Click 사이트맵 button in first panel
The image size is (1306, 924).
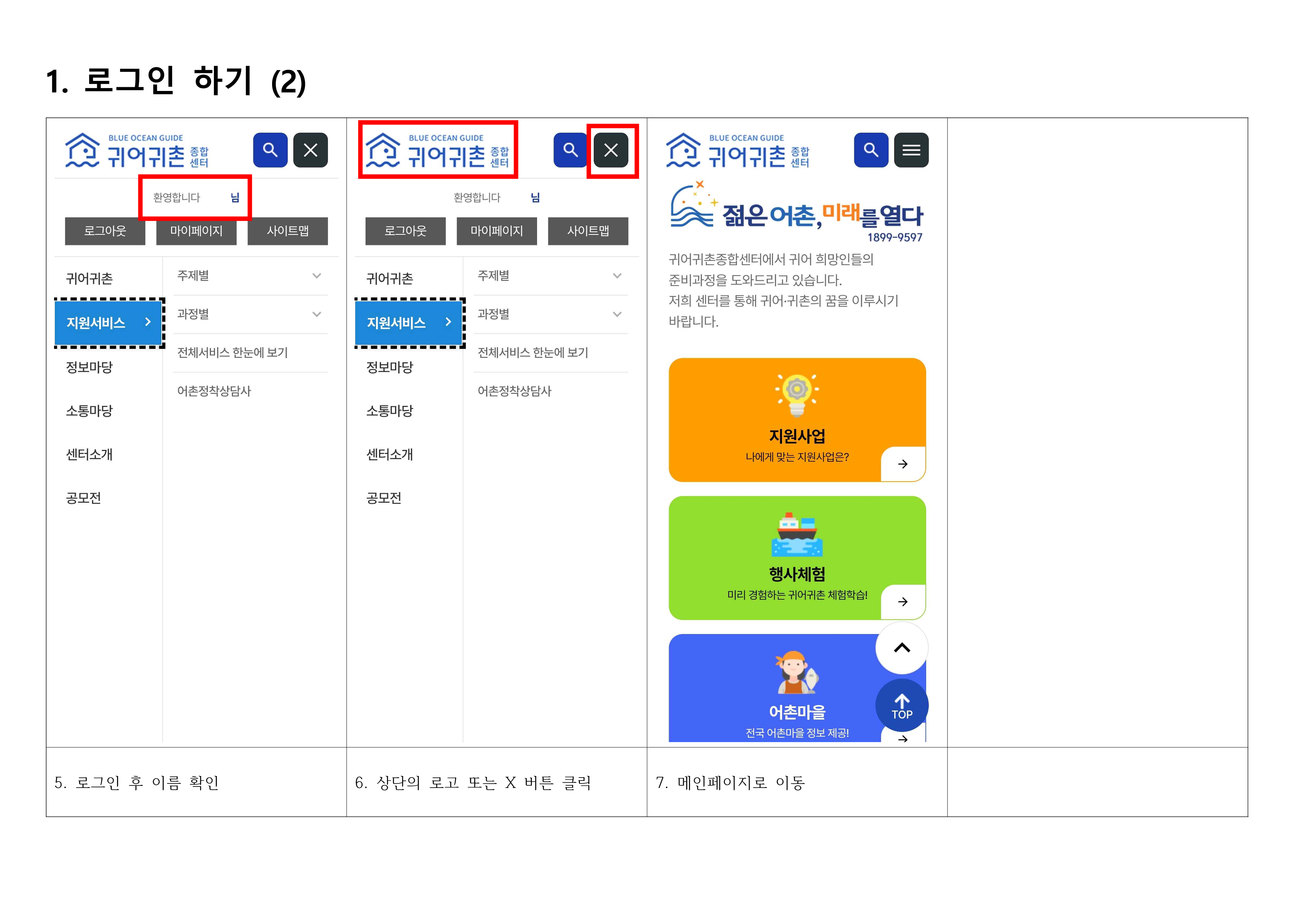click(288, 231)
